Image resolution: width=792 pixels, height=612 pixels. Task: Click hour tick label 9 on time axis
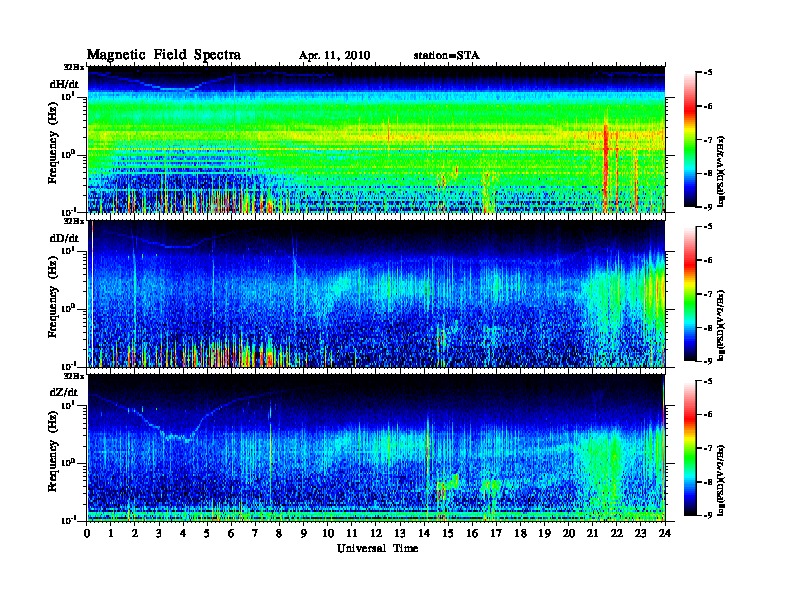pos(304,533)
